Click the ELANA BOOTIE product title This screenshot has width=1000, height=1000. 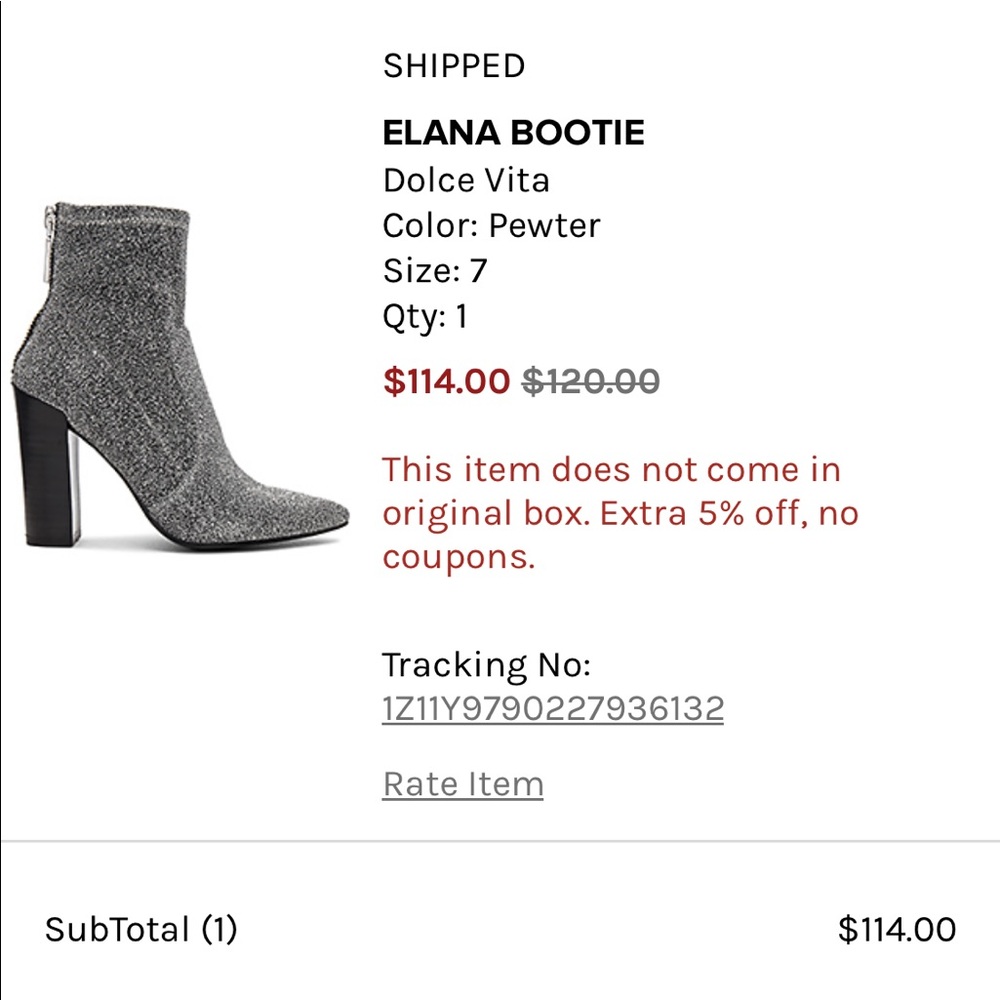512,131
